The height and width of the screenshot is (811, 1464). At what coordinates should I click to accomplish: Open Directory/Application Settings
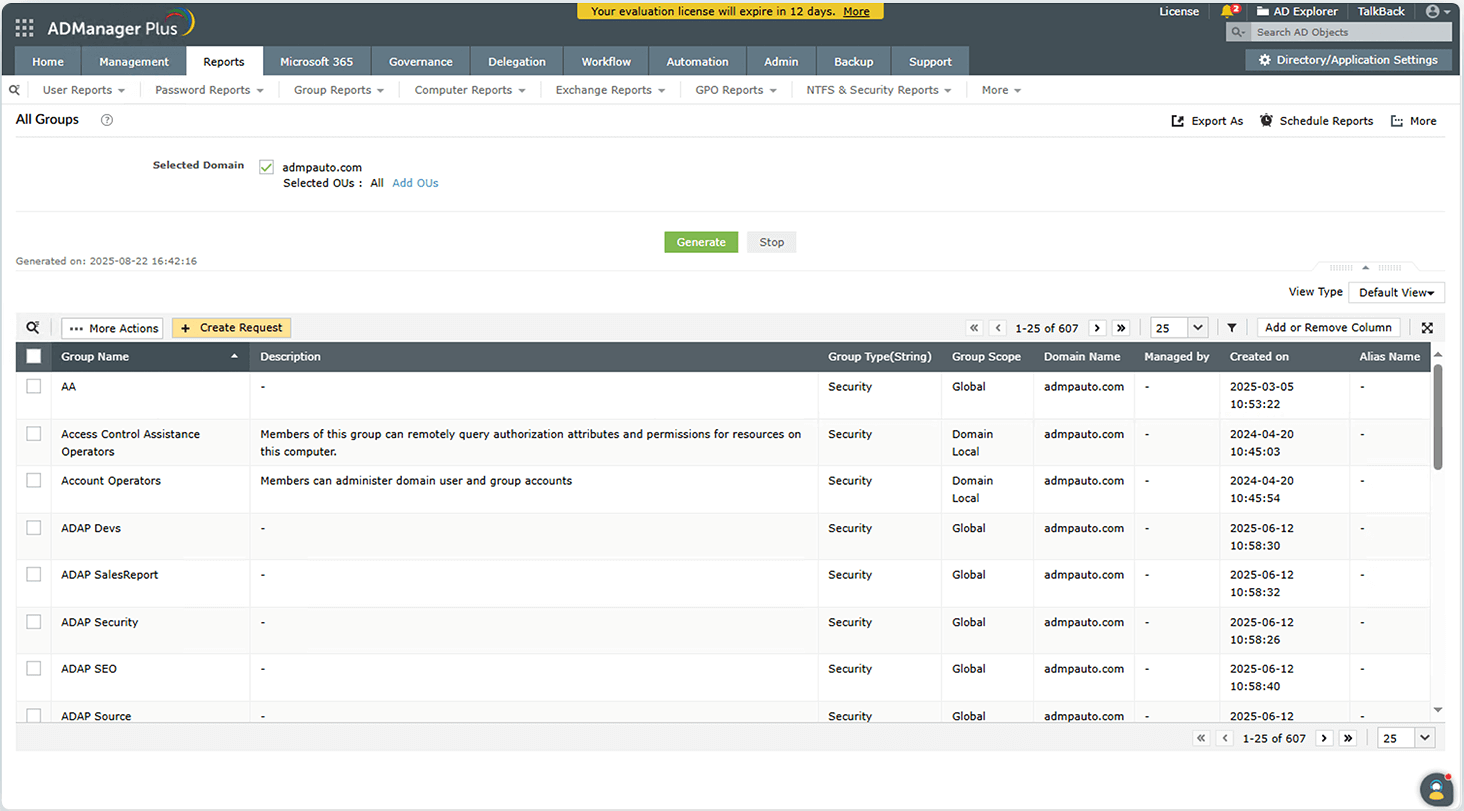tap(1348, 60)
